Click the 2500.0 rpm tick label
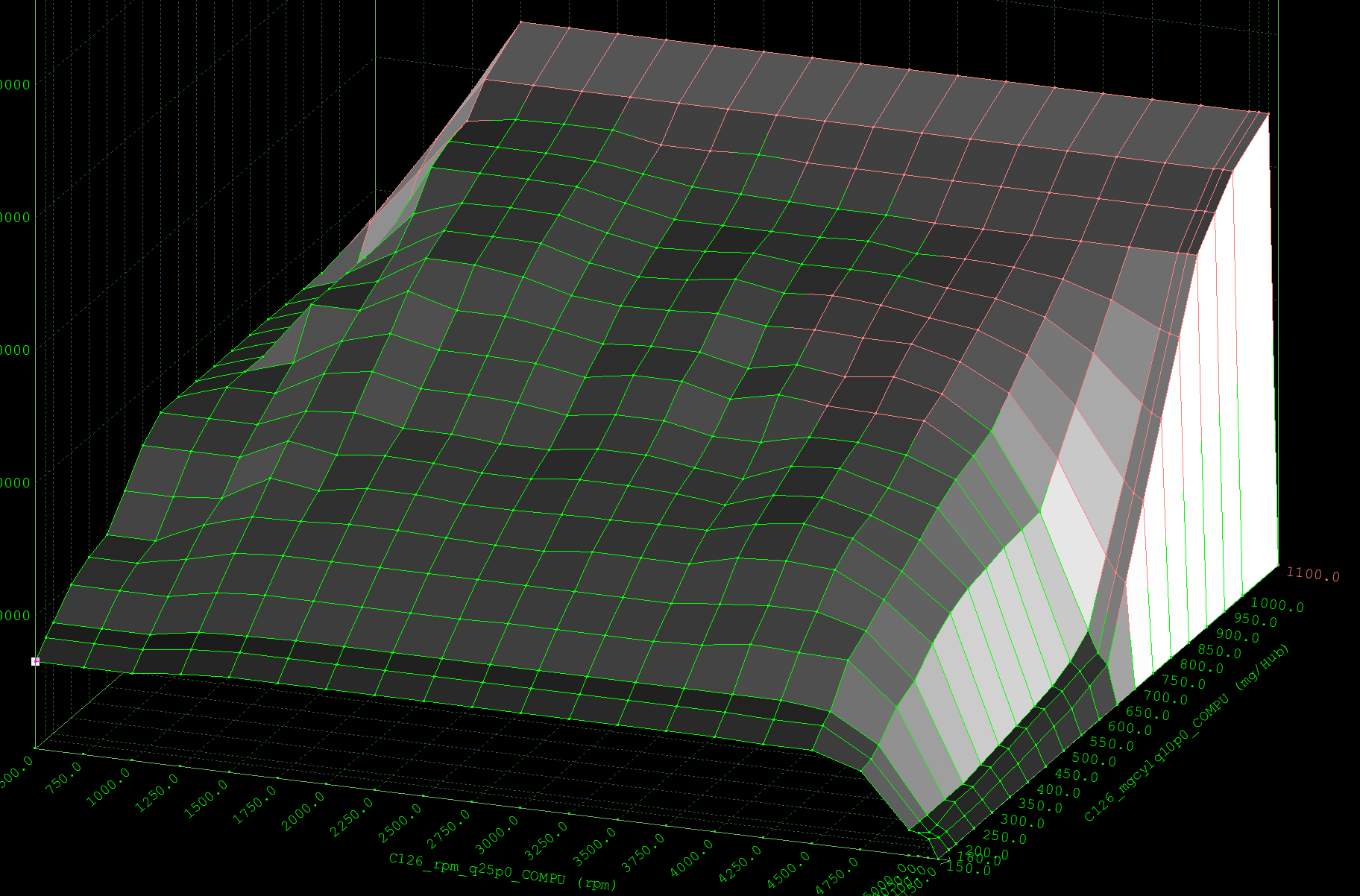Screen dimensions: 1360x896 400,827
